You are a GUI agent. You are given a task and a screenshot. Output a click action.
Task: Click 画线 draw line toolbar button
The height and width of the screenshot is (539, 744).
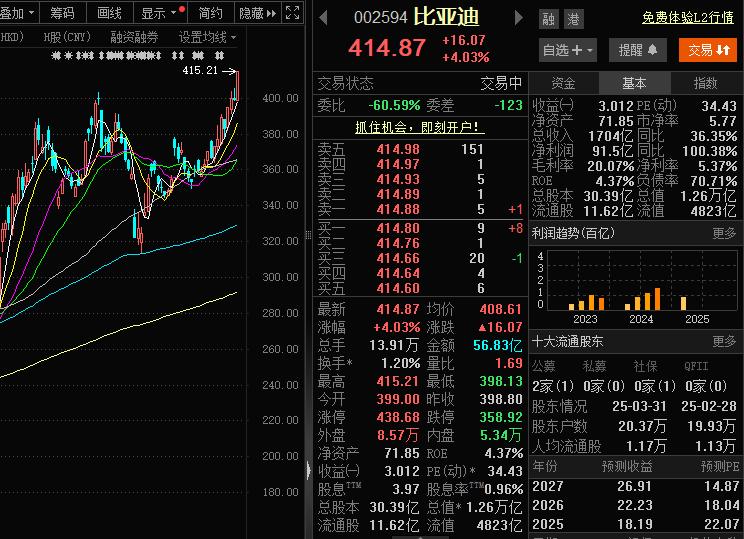[110, 13]
